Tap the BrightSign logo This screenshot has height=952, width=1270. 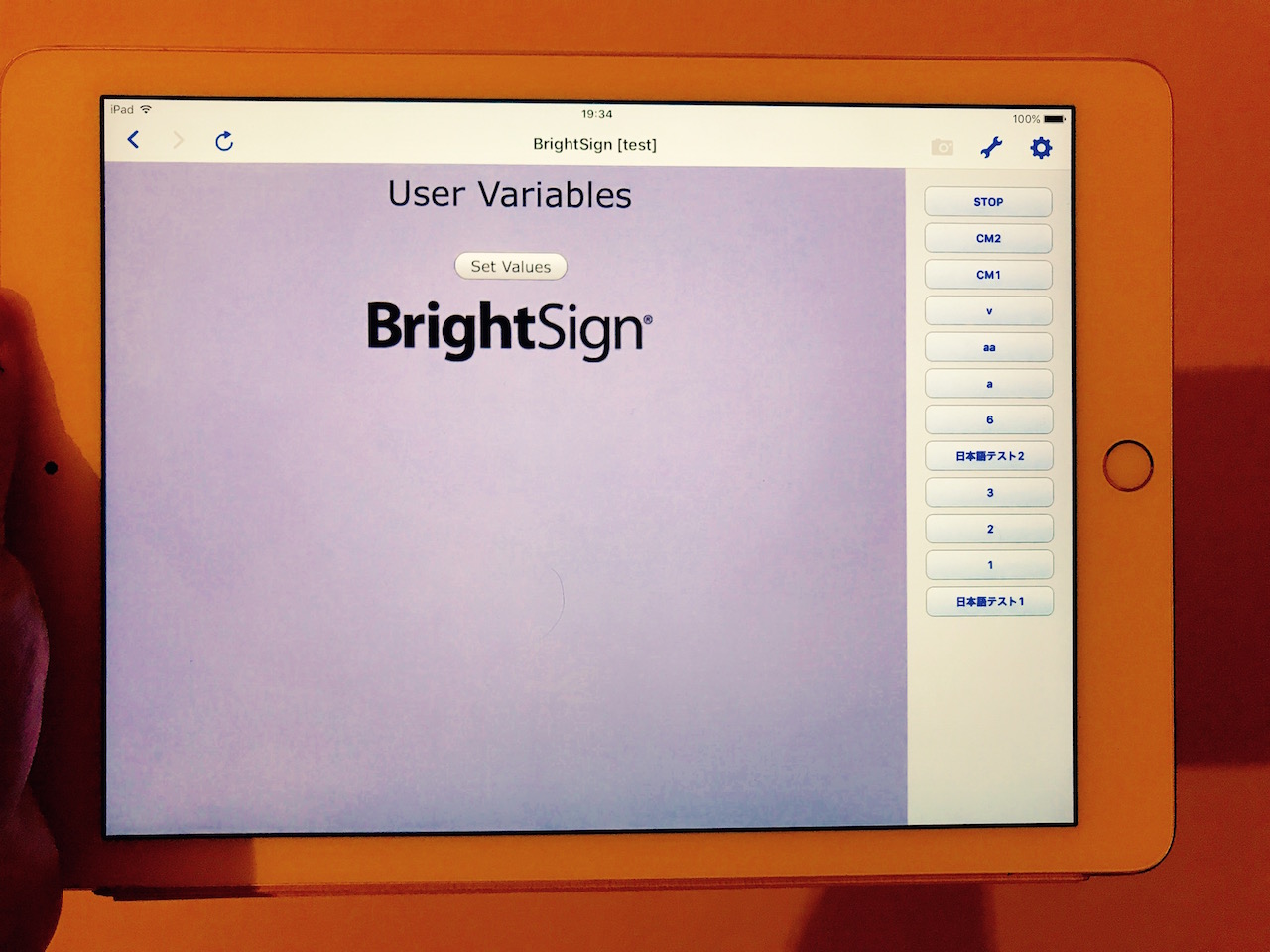coord(509,328)
